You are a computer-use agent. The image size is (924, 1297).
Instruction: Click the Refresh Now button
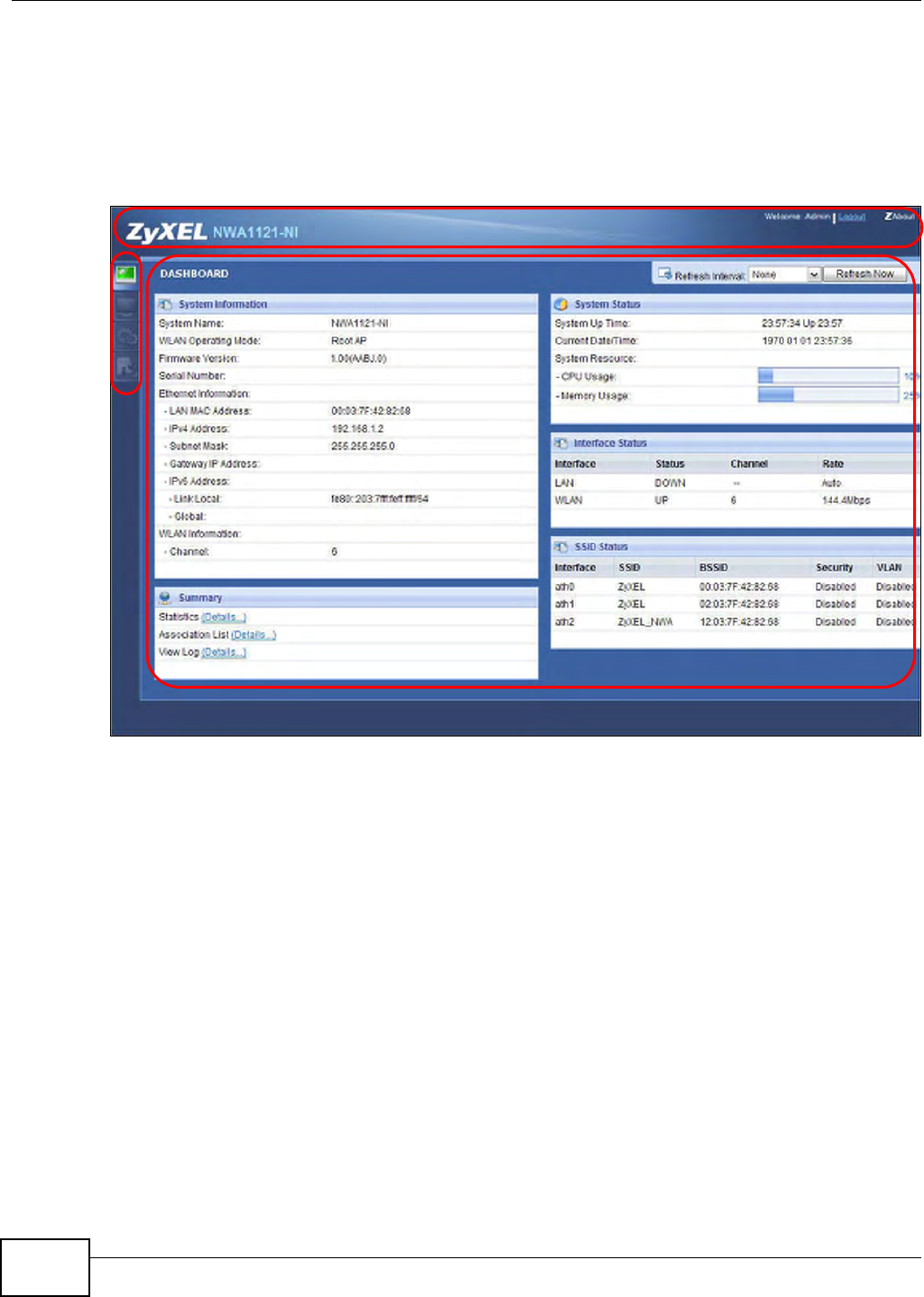click(865, 274)
